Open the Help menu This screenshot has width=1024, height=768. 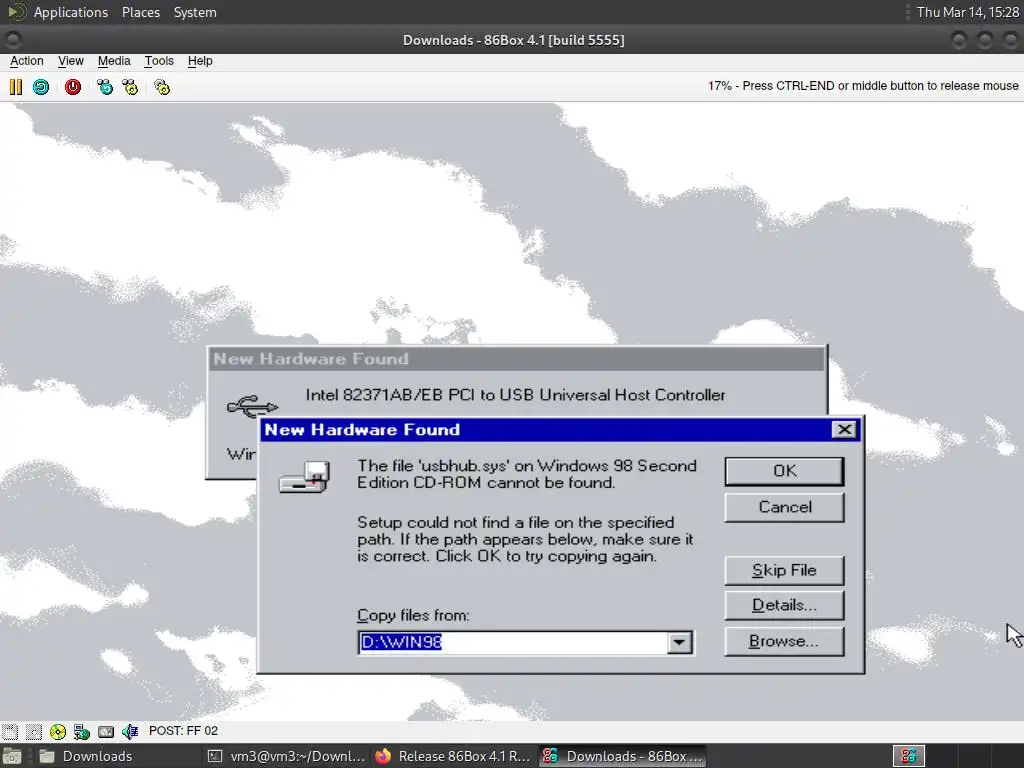click(200, 61)
